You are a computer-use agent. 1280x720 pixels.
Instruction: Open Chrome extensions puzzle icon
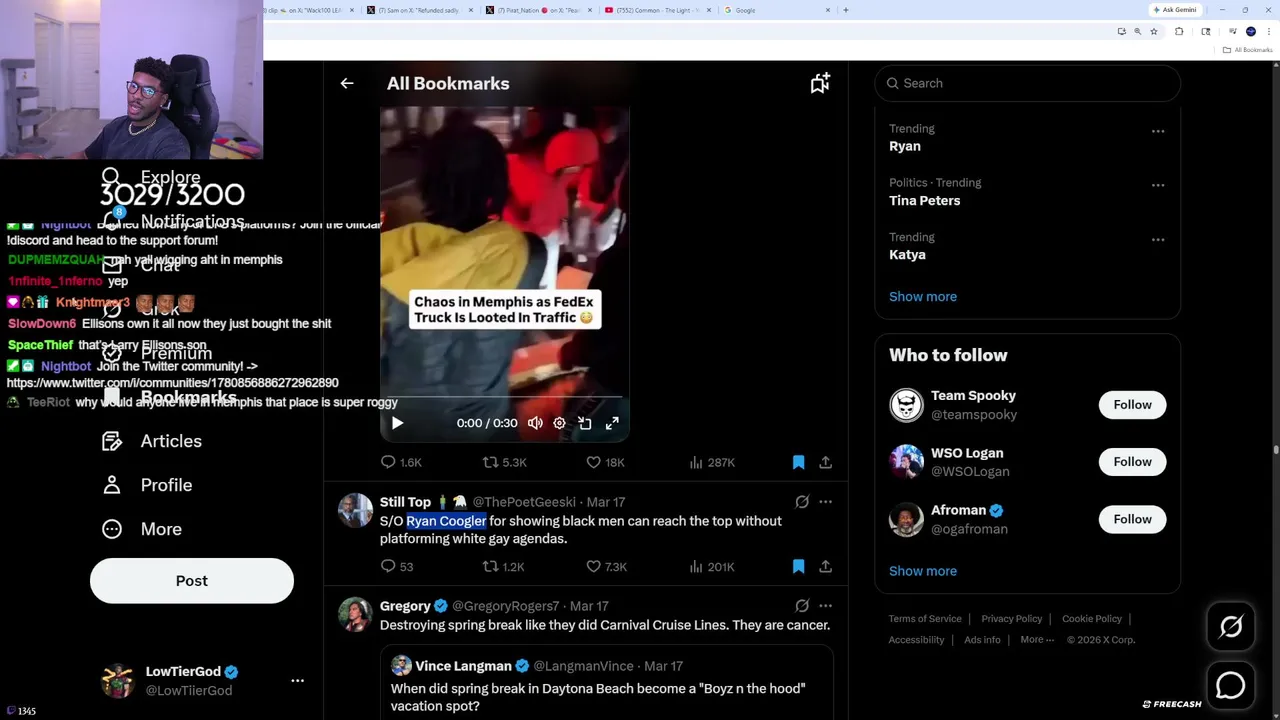1178,32
